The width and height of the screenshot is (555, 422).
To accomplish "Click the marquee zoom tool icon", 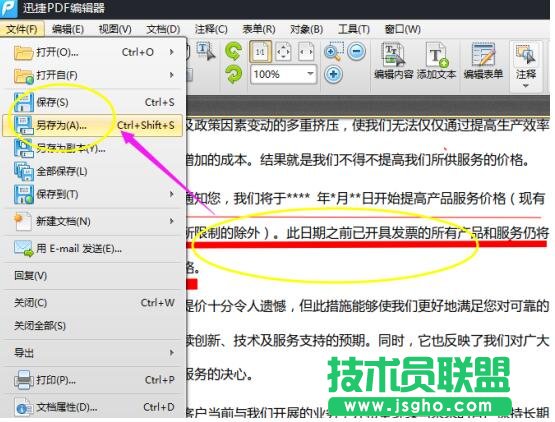I will pos(333,51).
